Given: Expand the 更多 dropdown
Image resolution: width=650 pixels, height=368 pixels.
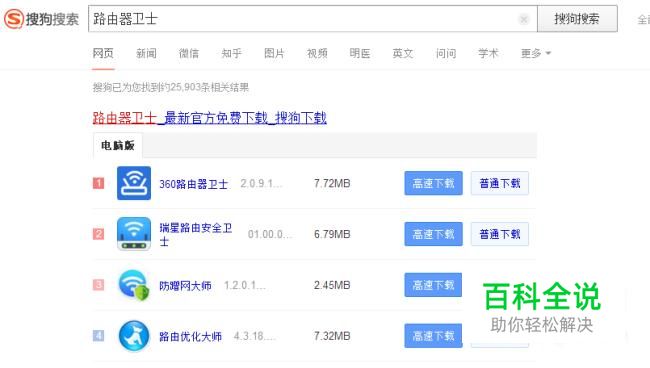Looking at the screenshot, I should click(x=536, y=53).
